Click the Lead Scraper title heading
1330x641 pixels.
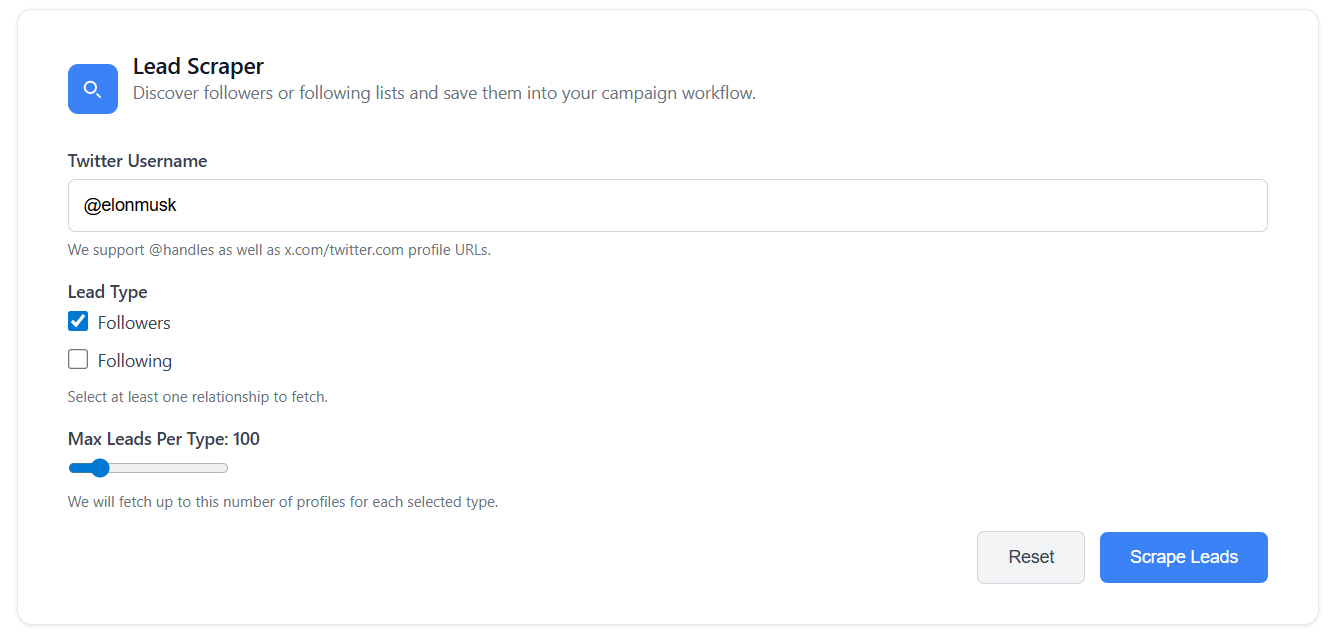[198, 66]
